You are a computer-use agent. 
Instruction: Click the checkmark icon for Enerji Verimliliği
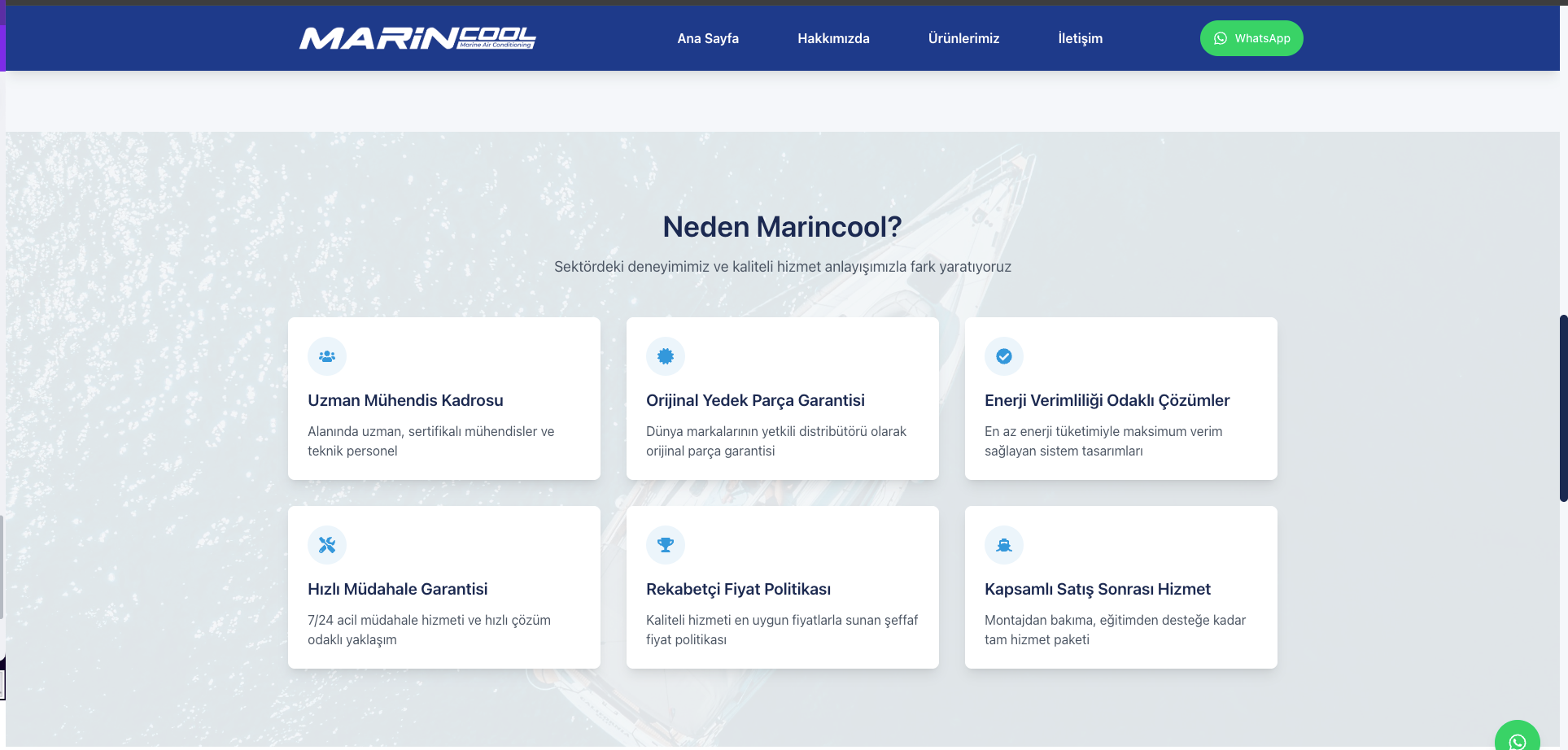point(1004,356)
